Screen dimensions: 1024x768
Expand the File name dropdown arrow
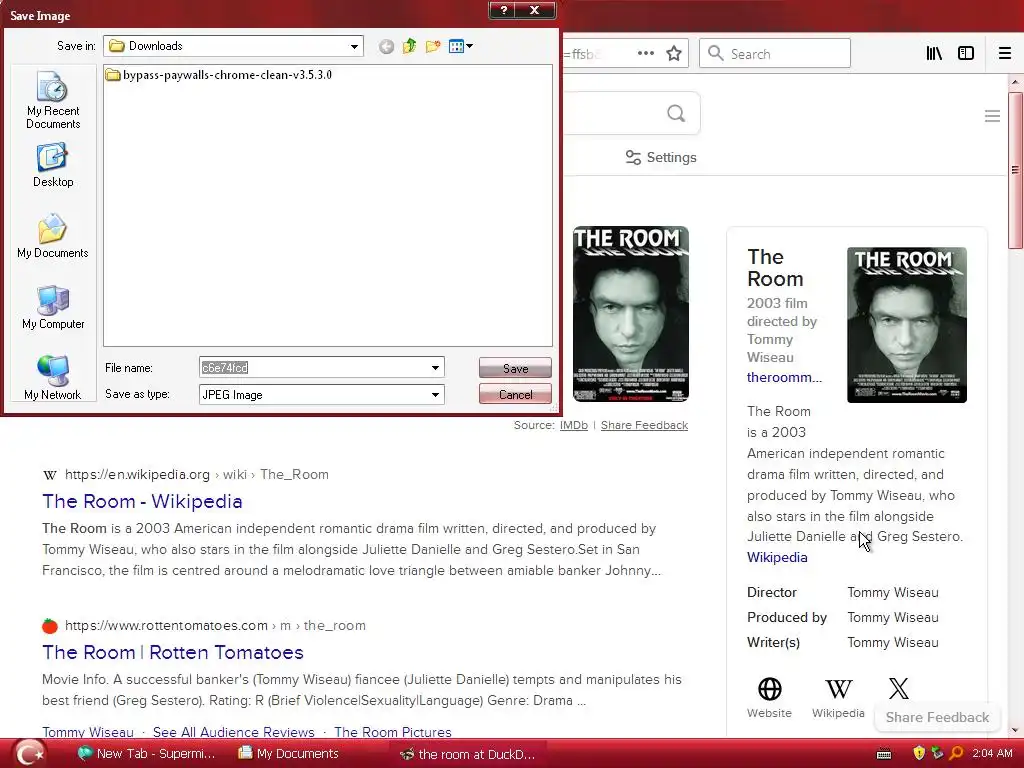[x=436, y=368]
